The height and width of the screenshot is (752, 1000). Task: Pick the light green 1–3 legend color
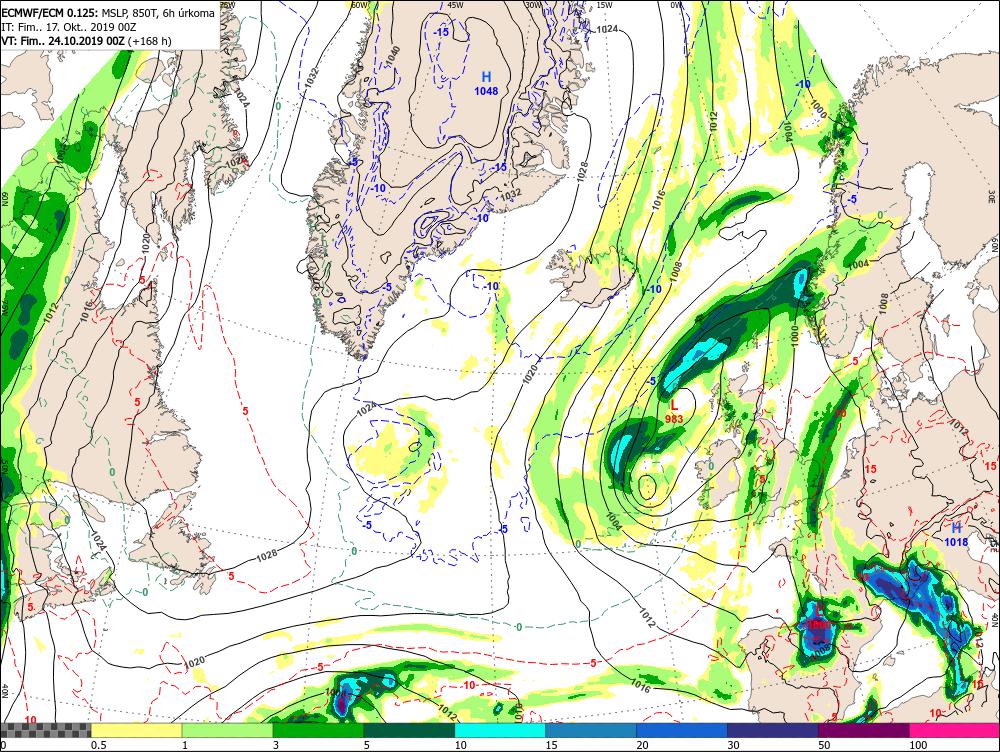tap(227, 730)
